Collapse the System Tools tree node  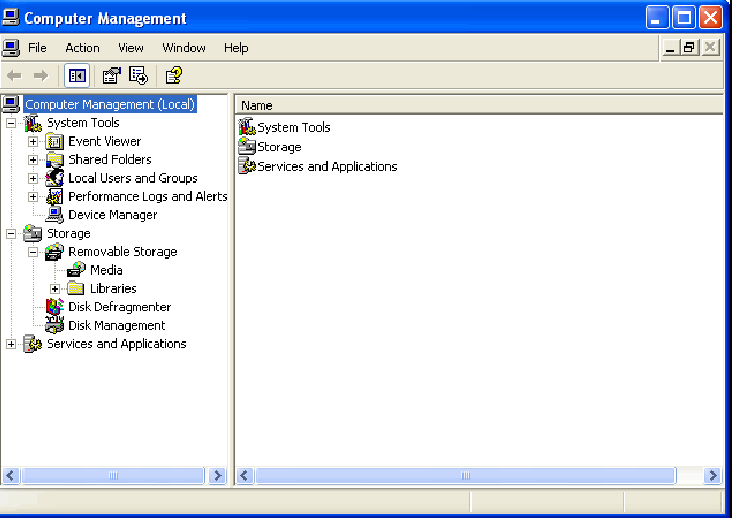11,123
